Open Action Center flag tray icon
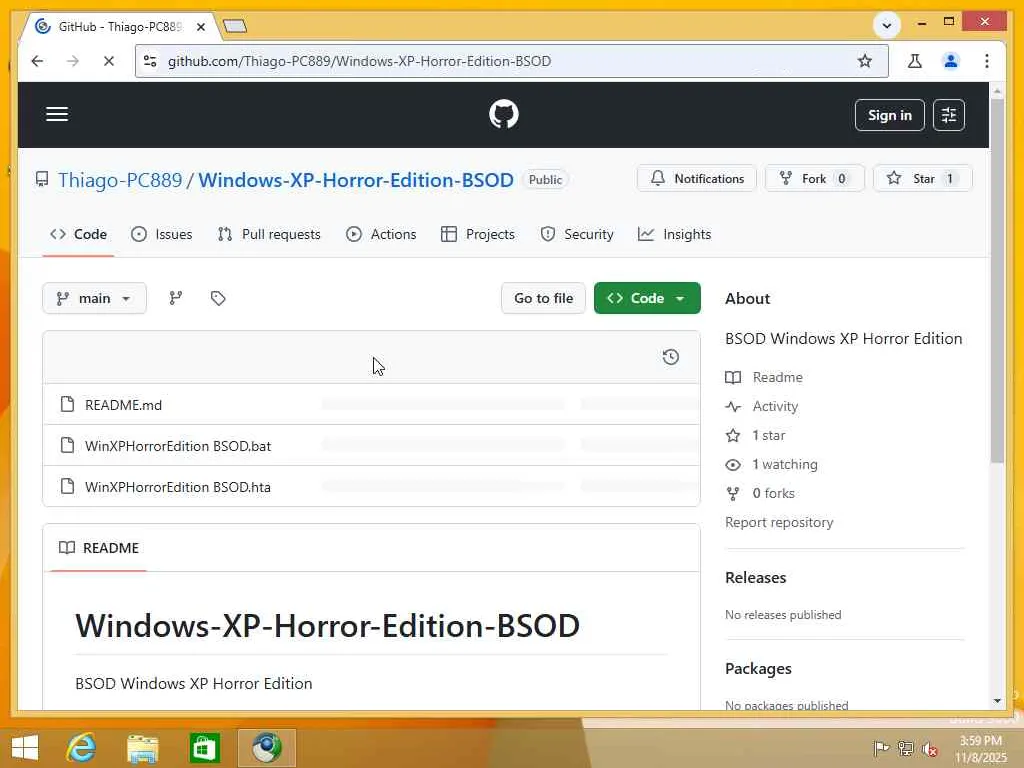1024x768 pixels. point(881,748)
